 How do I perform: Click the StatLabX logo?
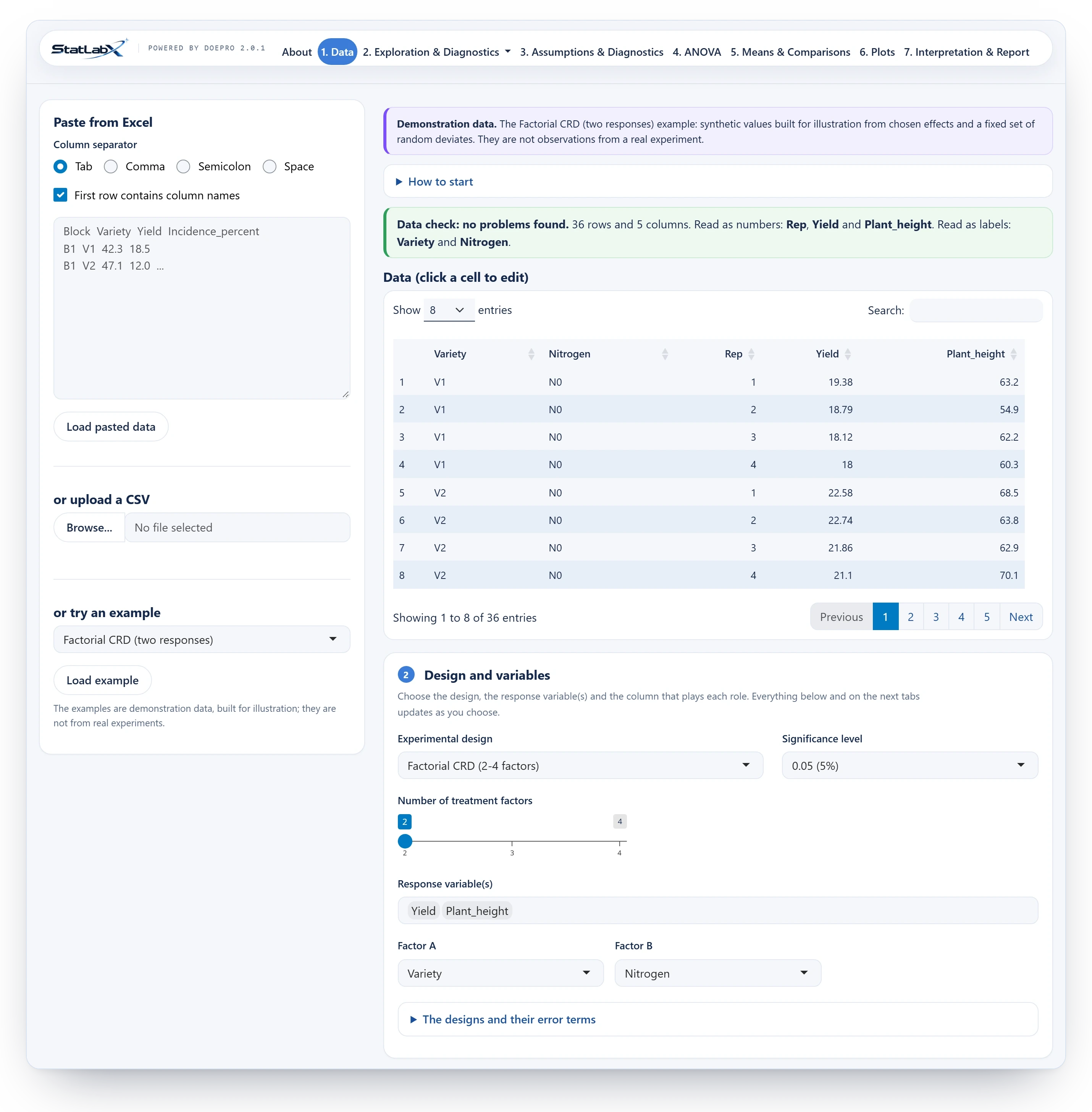tap(89, 49)
